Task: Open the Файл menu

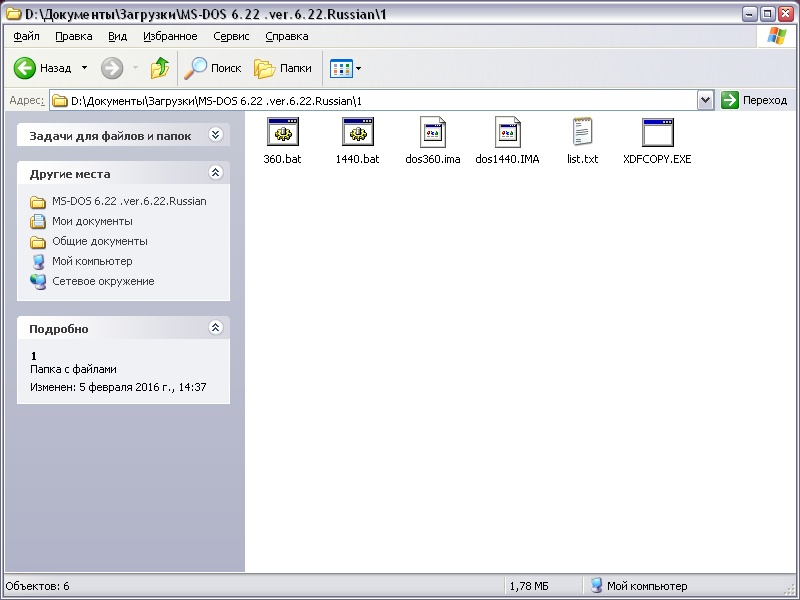Action: 27,36
